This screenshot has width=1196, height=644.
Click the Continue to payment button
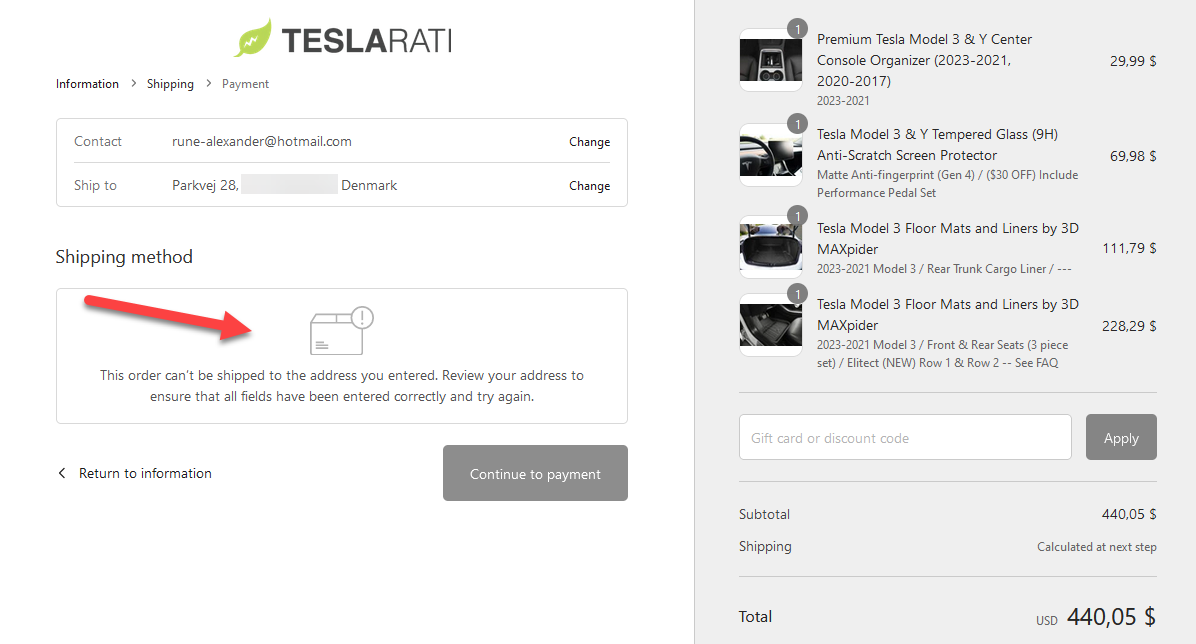pyautogui.click(x=535, y=473)
